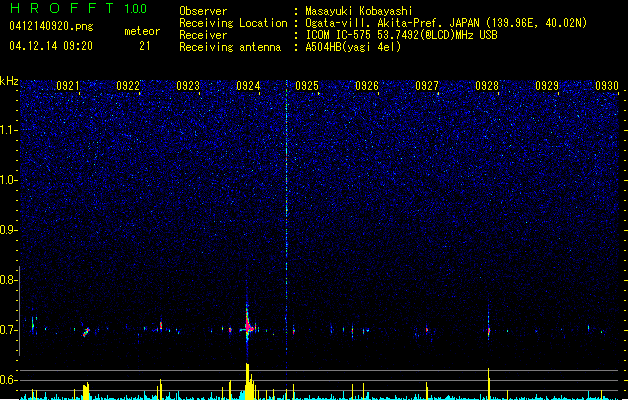This screenshot has width=629, height=400.
Task: Click the Receiving antenna label
Action: 230,47
